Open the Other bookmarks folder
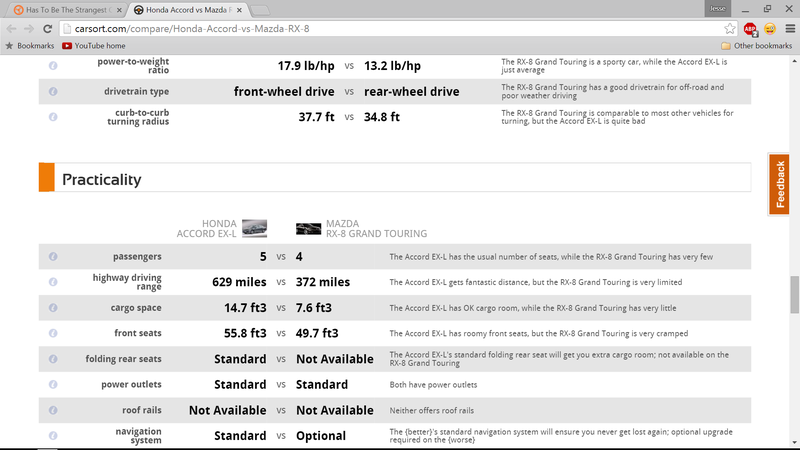The width and height of the screenshot is (800, 450). click(x=757, y=46)
